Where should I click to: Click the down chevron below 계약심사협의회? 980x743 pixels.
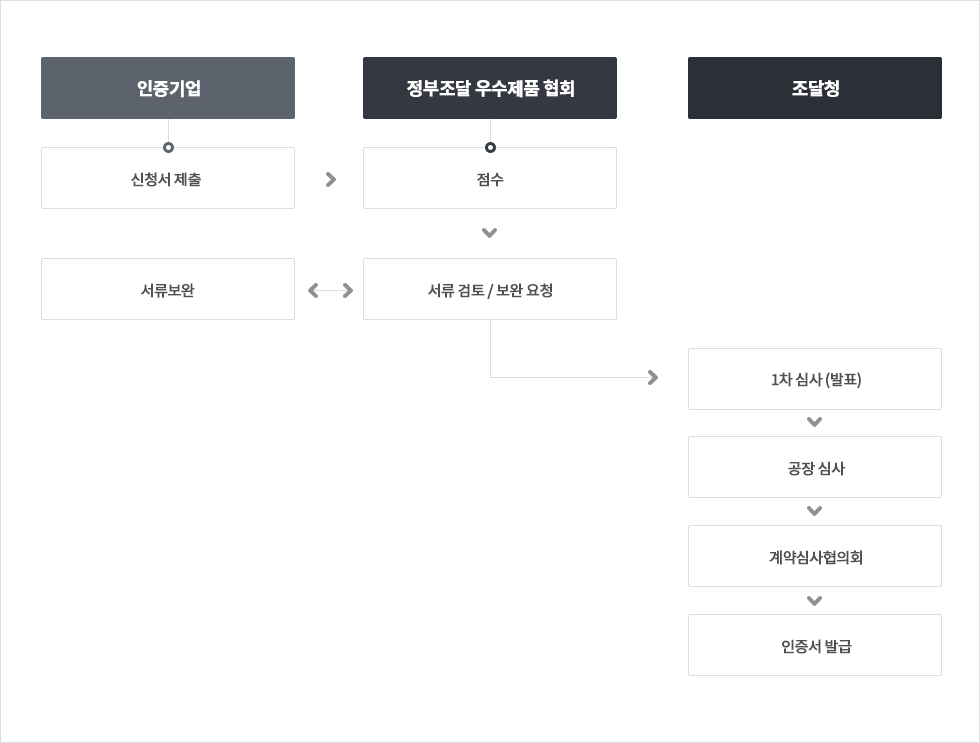click(814, 601)
